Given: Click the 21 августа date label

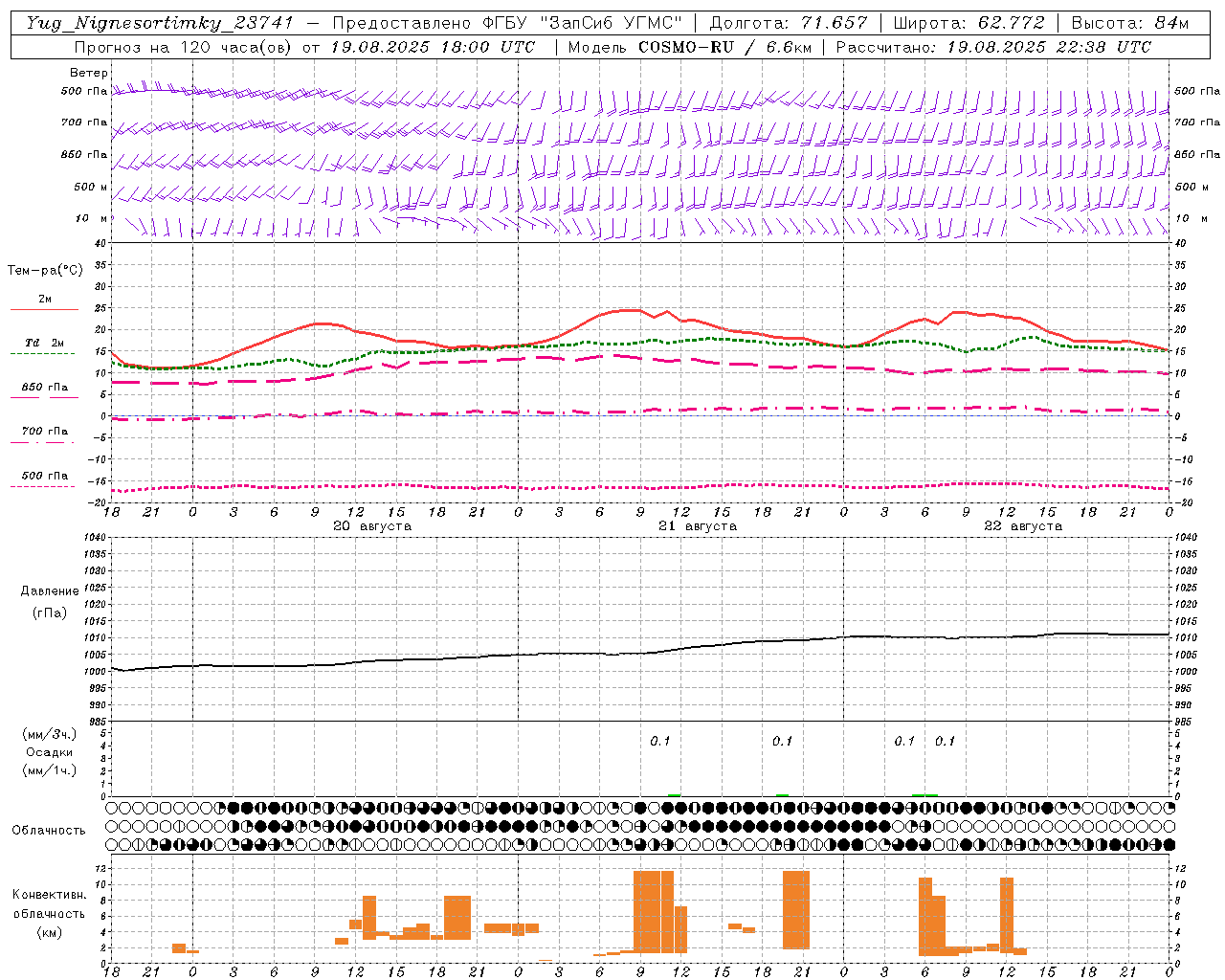Looking at the screenshot, I should (698, 526).
